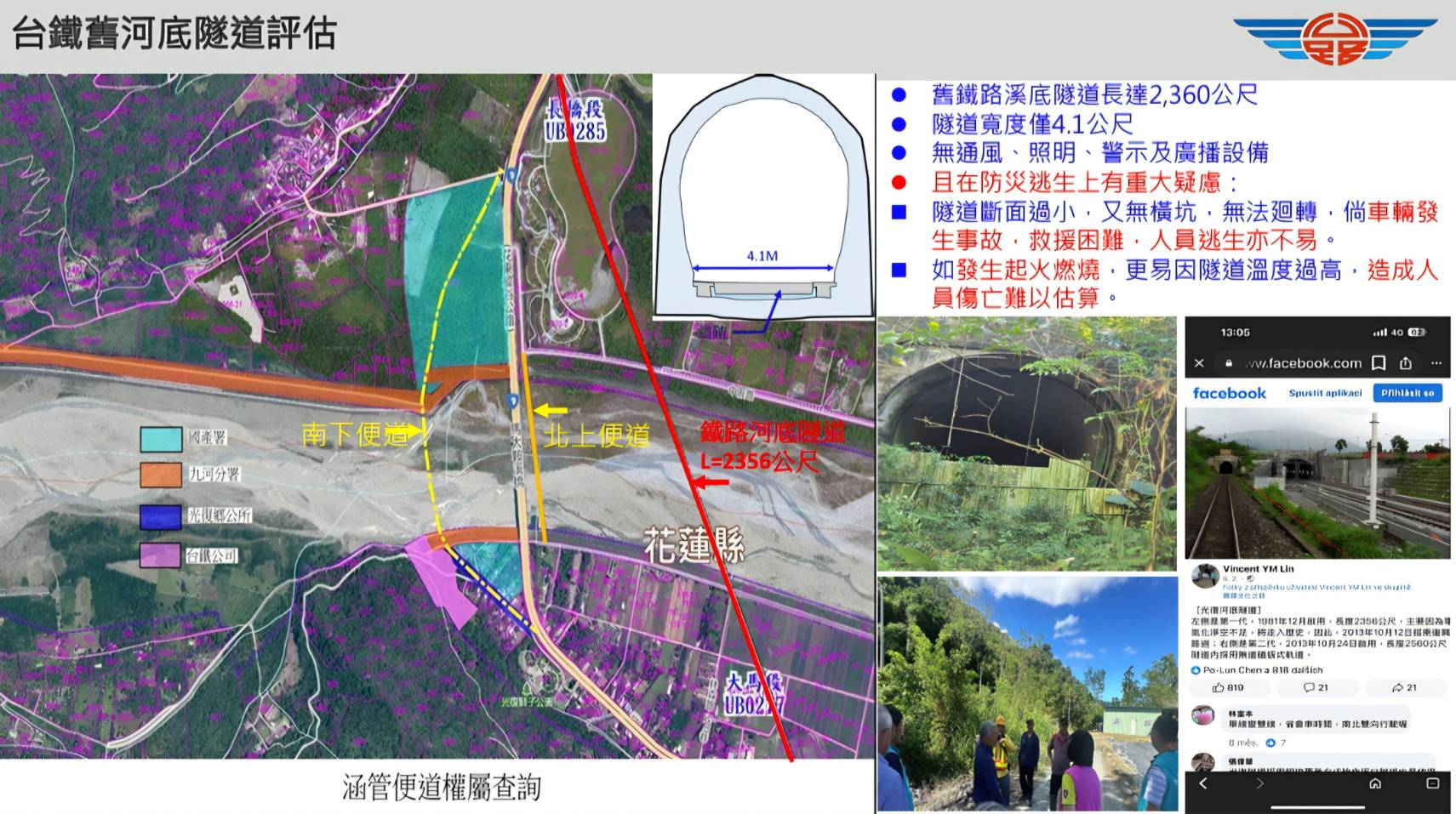Click the facebook.com address bar

(1303, 363)
